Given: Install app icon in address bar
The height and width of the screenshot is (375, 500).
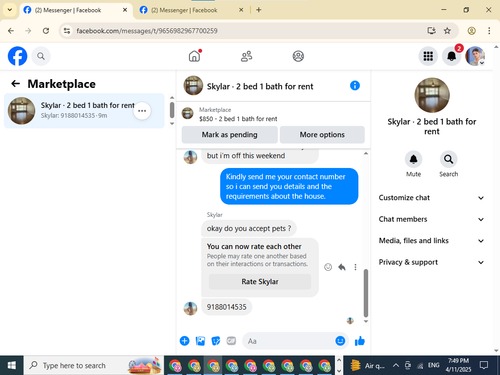Looking at the screenshot, I should point(431,31).
